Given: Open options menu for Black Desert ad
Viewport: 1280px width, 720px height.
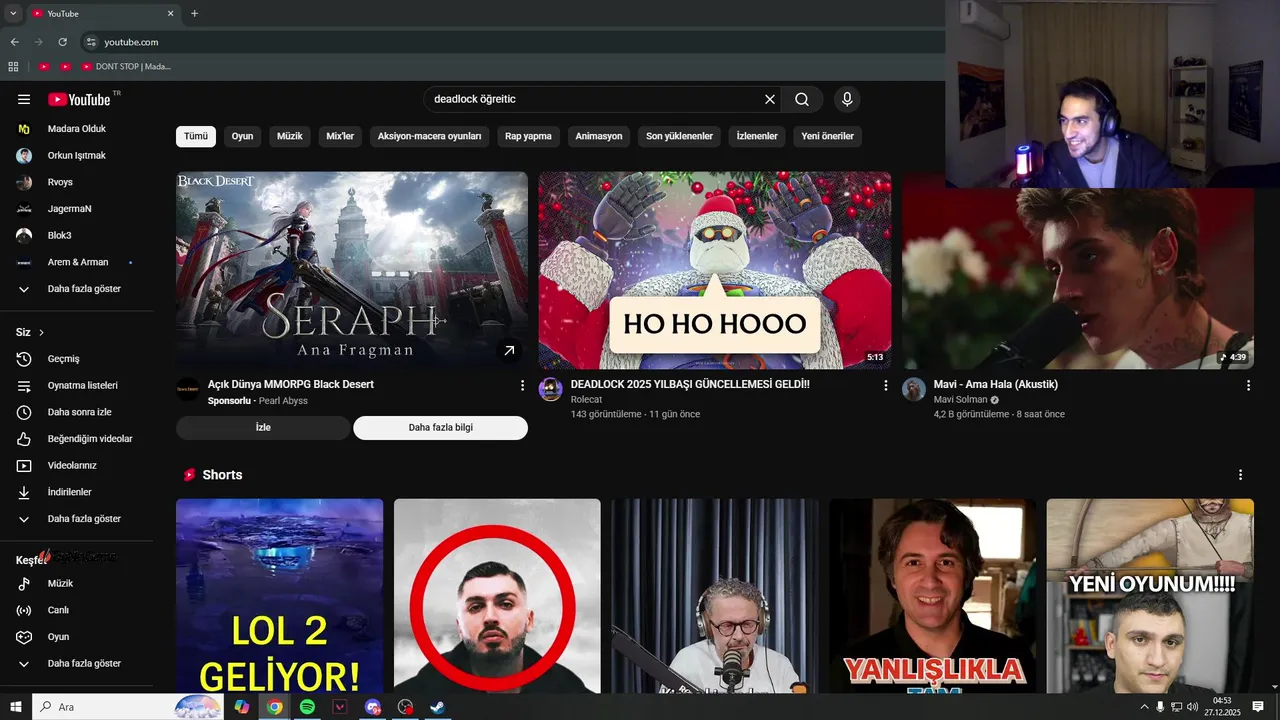Looking at the screenshot, I should tap(522, 385).
